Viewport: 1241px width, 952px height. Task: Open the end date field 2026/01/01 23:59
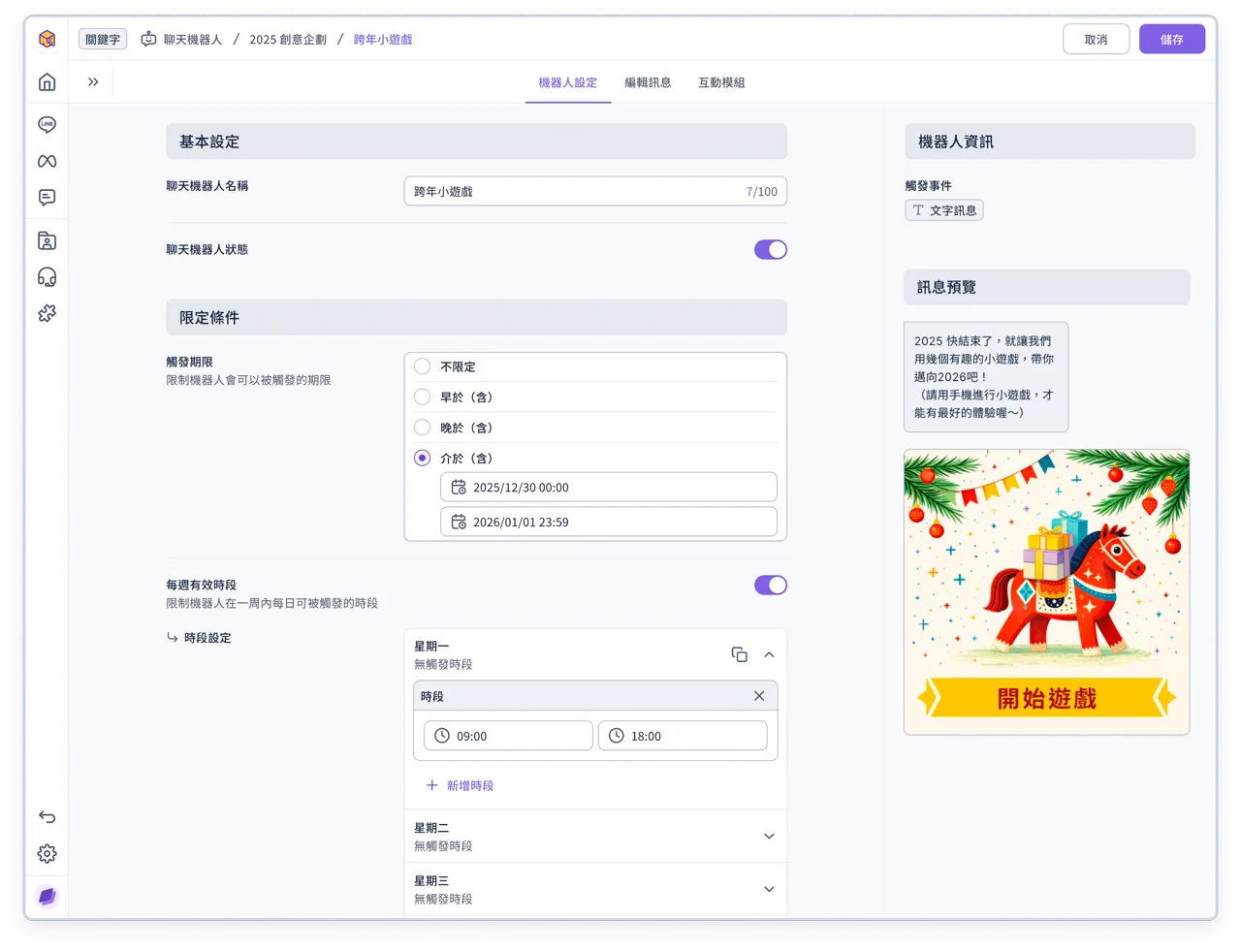click(609, 522)
